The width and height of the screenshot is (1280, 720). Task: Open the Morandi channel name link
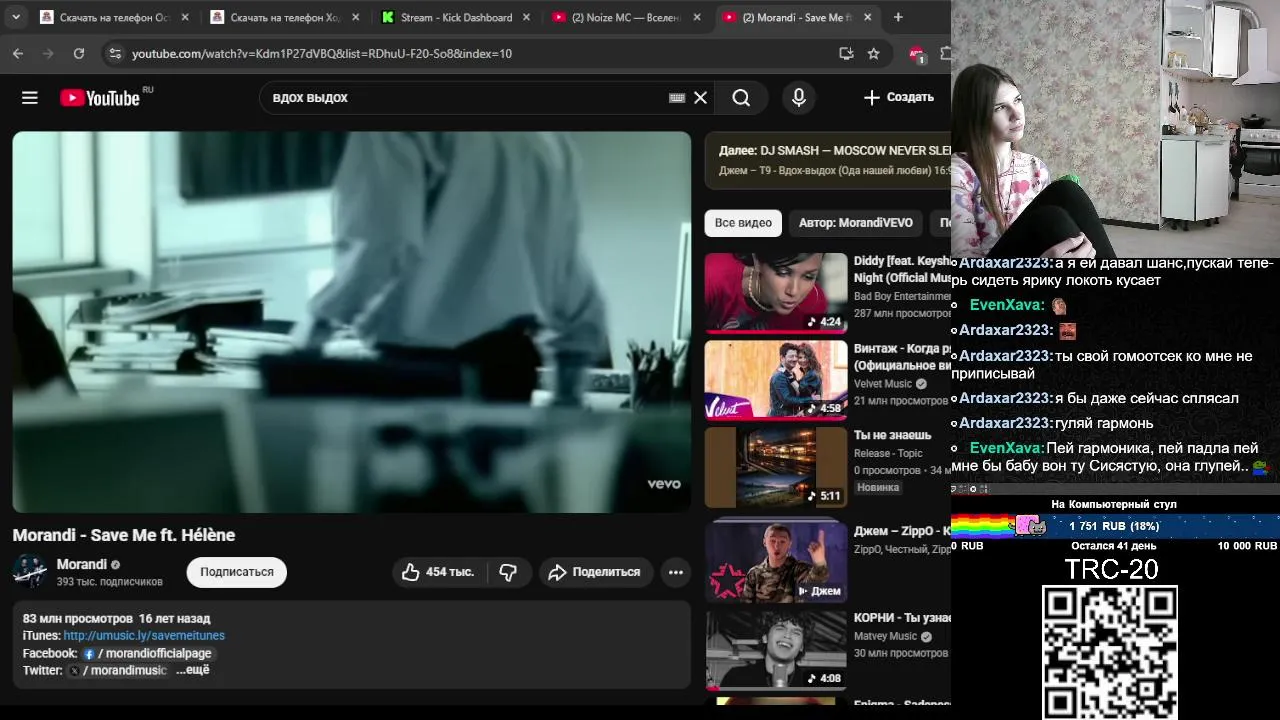pos(81,564)
